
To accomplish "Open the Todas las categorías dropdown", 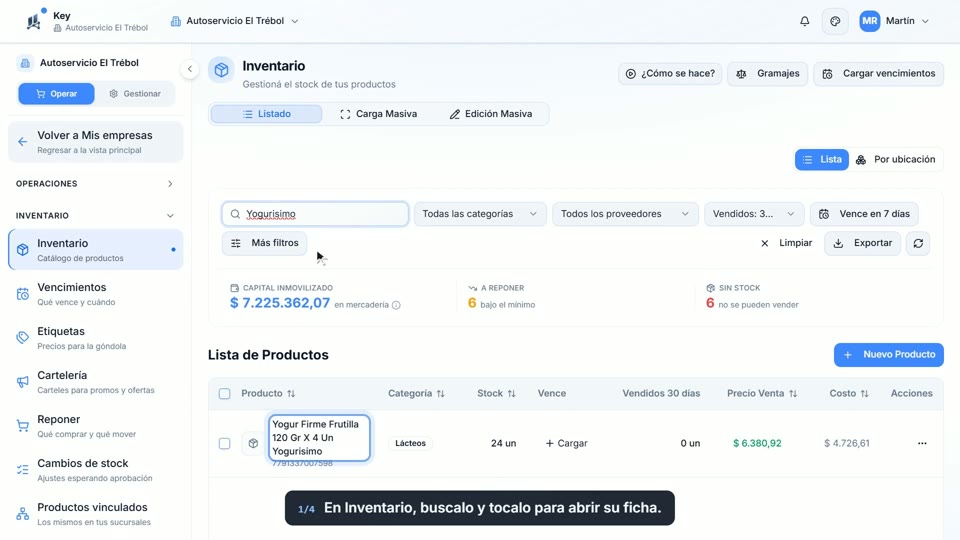I will pos(480,214).
